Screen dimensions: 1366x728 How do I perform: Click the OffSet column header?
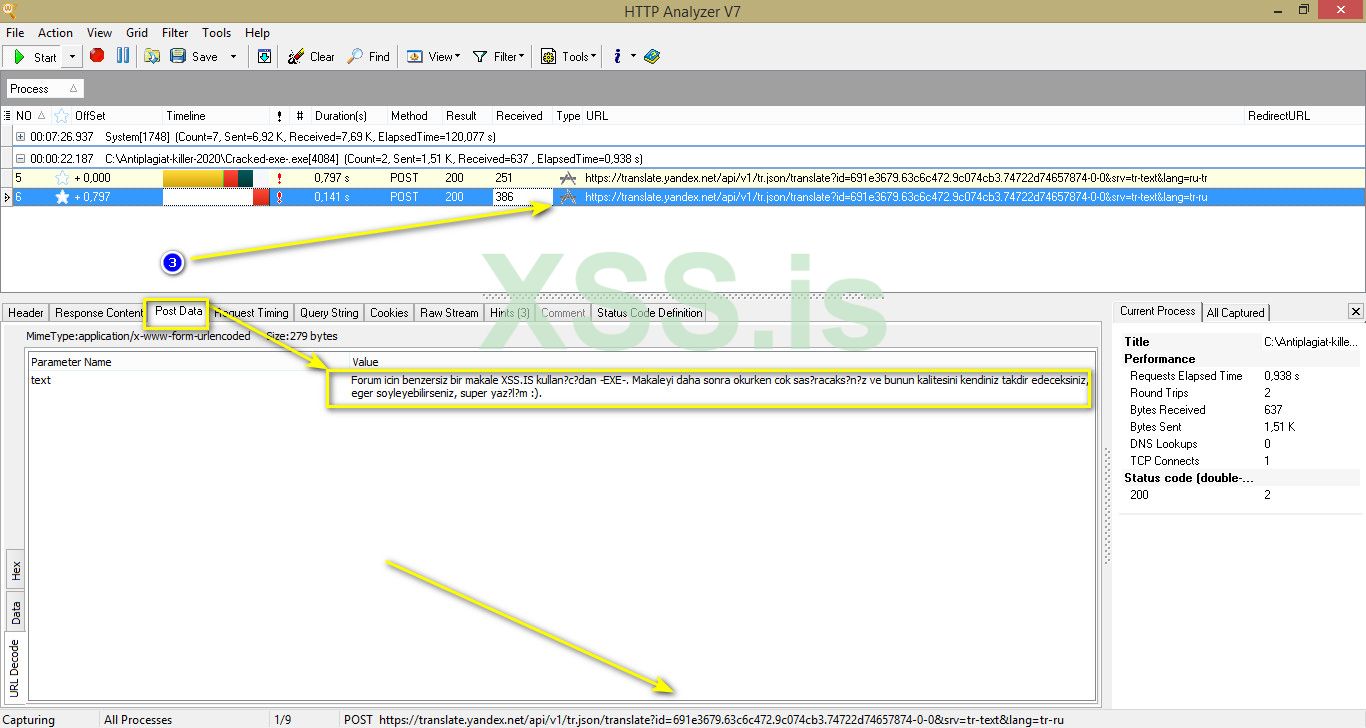coord(117,116)
